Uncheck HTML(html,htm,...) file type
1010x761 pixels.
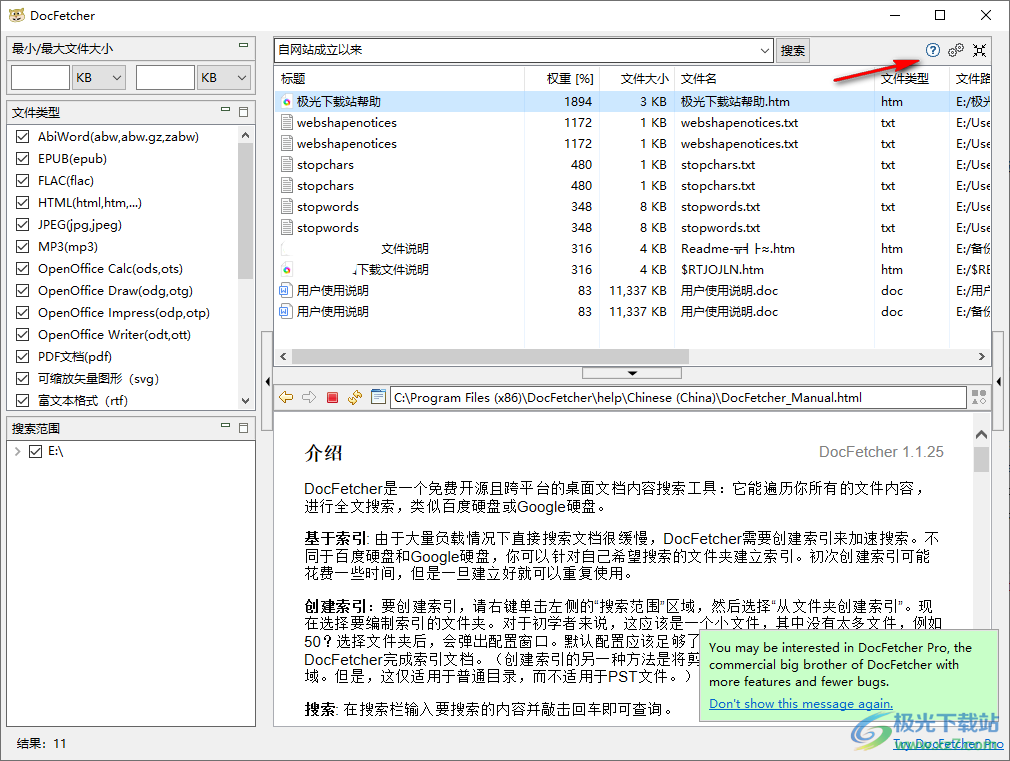coord(23,202)
